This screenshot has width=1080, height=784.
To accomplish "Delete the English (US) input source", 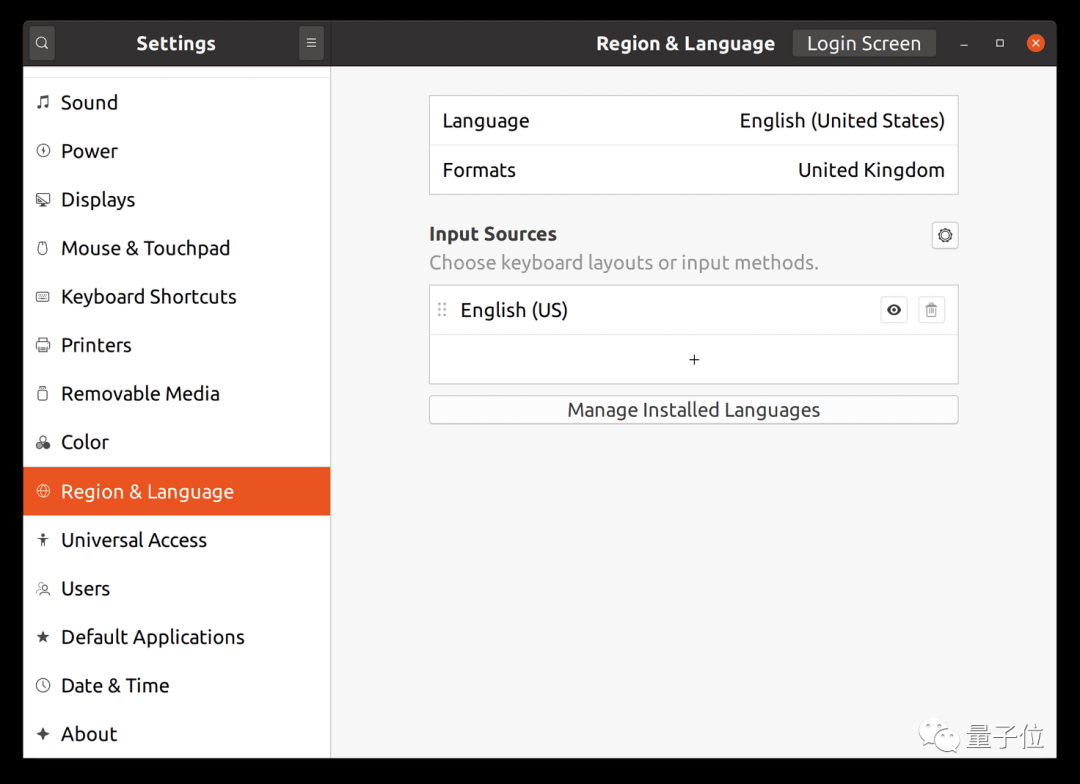I will (931, 310).
